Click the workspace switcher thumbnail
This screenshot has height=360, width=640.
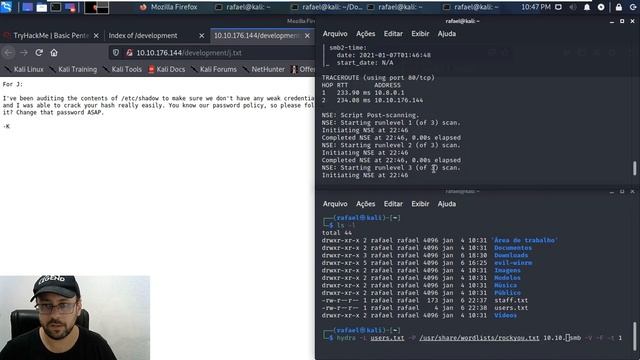(x=97, y=7)
